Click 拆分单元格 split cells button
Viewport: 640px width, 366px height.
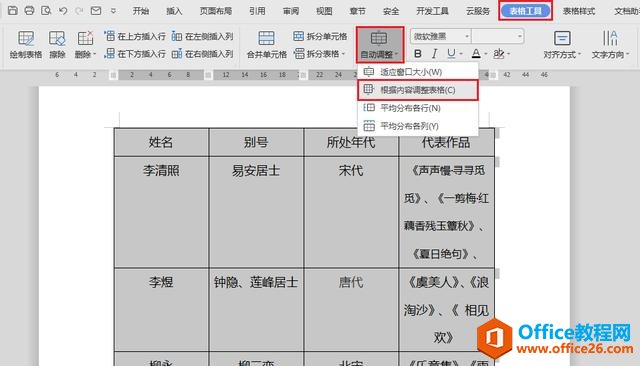pos(320,36)
